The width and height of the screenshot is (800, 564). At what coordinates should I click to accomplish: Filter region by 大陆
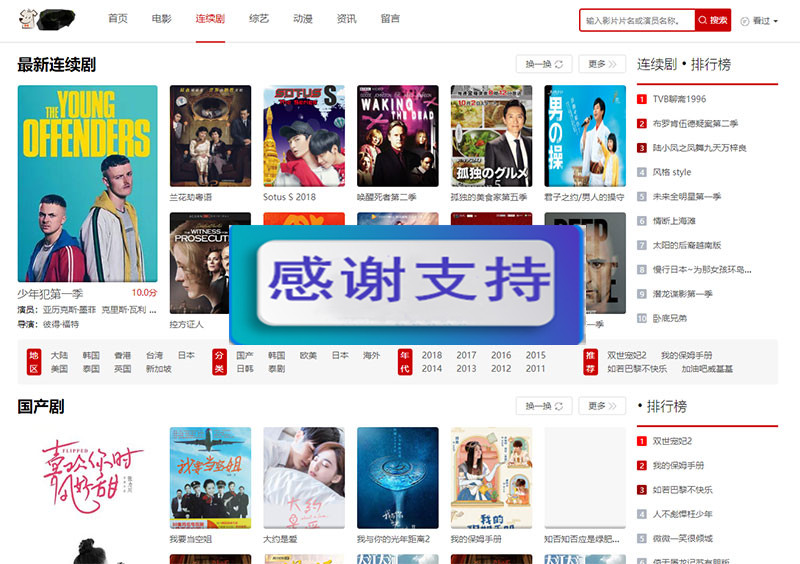click(59, 355)
